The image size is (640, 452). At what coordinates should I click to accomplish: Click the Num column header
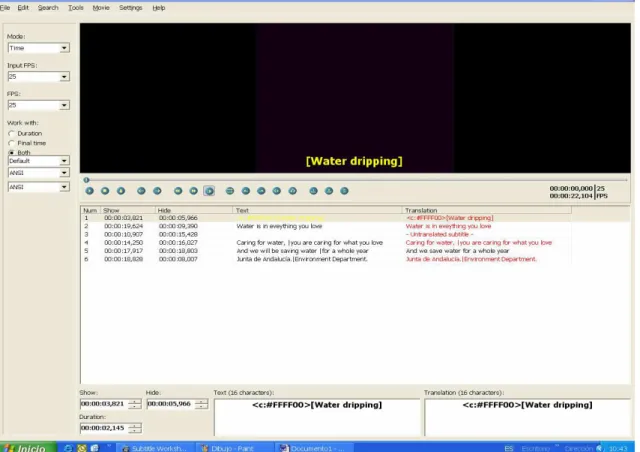click(90, 210)
